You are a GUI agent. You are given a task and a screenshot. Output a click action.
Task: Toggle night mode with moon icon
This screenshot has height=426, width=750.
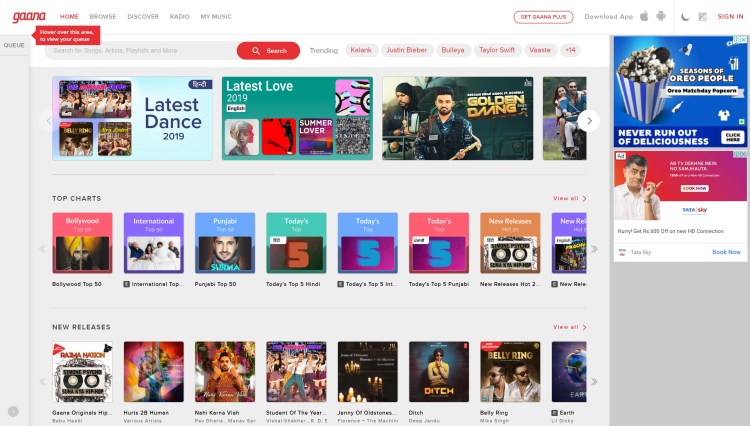tap(685, 17)
